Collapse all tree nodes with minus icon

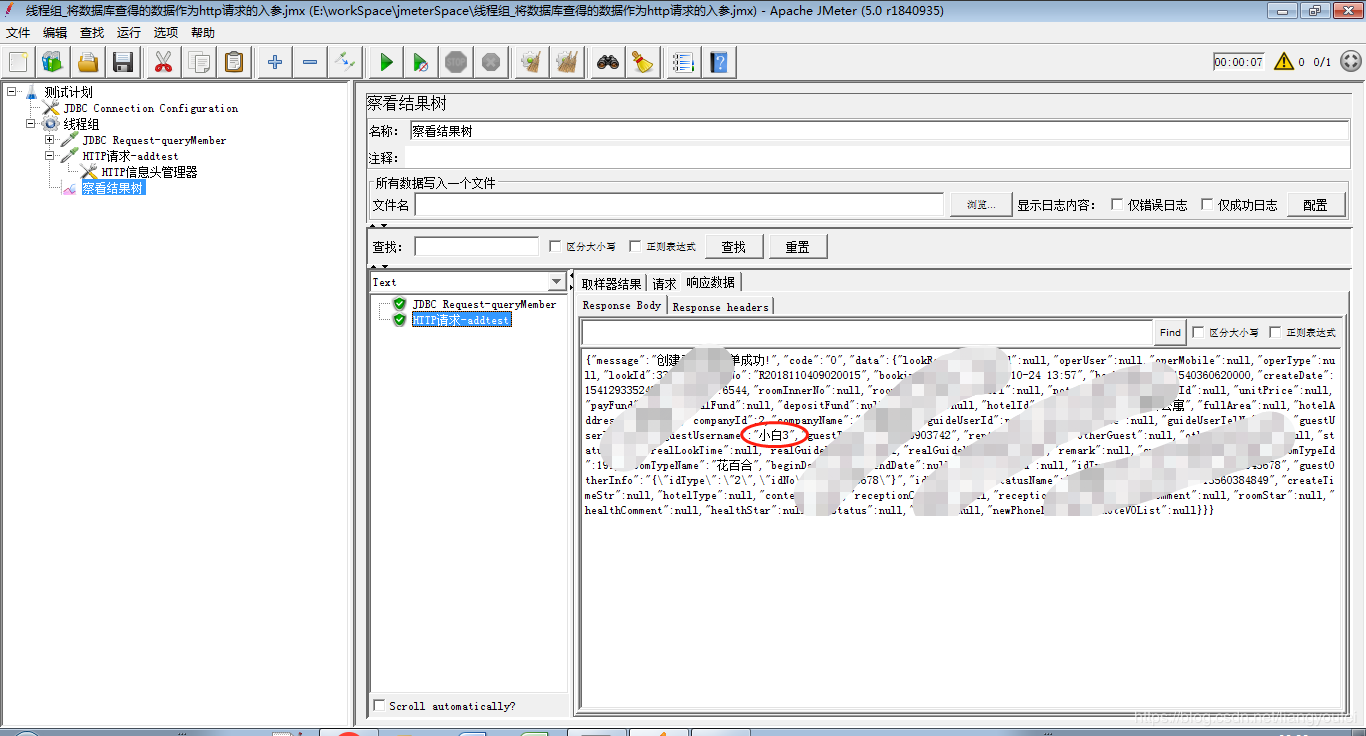coord(310,62)
